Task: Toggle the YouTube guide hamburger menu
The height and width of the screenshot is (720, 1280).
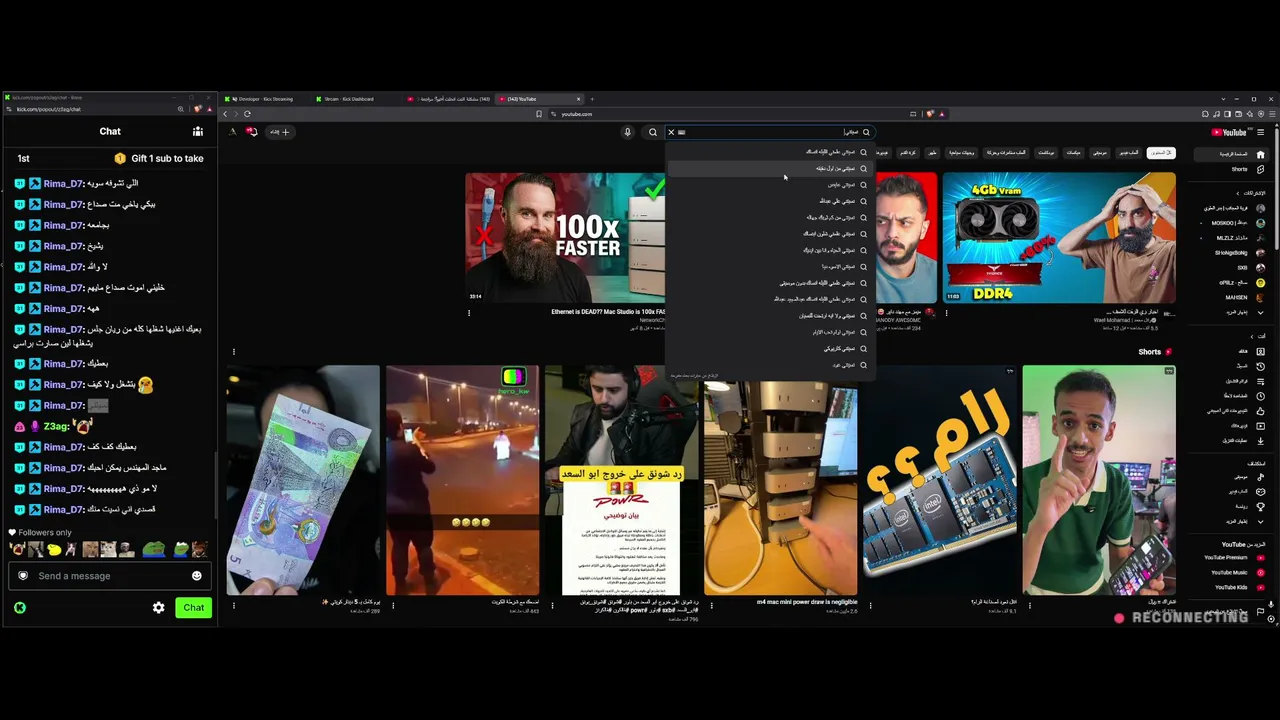Action: (x=1260, y=132)
